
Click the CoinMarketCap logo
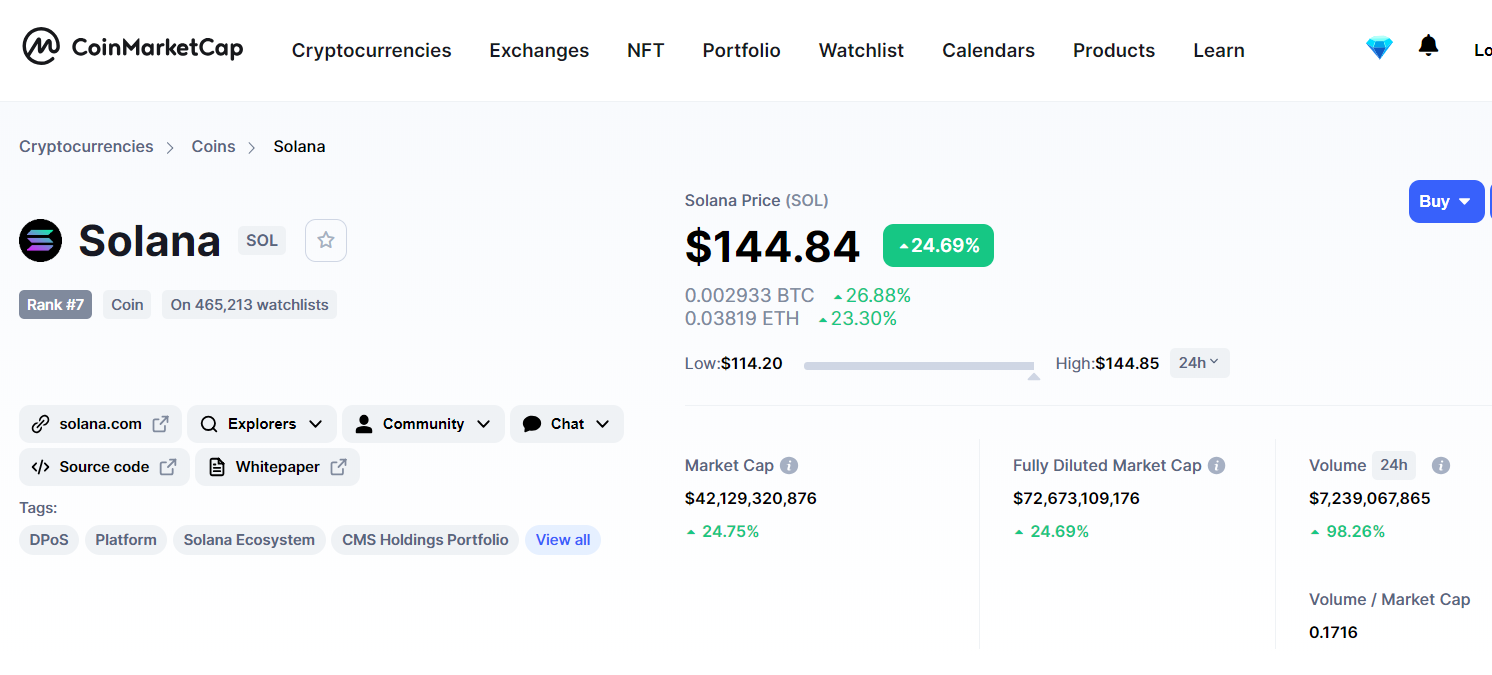point(133,46)
